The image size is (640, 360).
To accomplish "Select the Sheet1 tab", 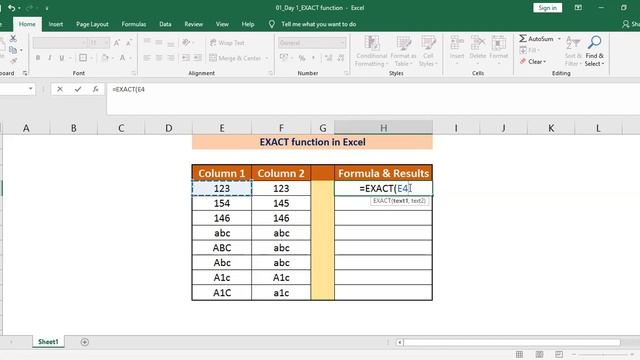I will coord(48,342).
